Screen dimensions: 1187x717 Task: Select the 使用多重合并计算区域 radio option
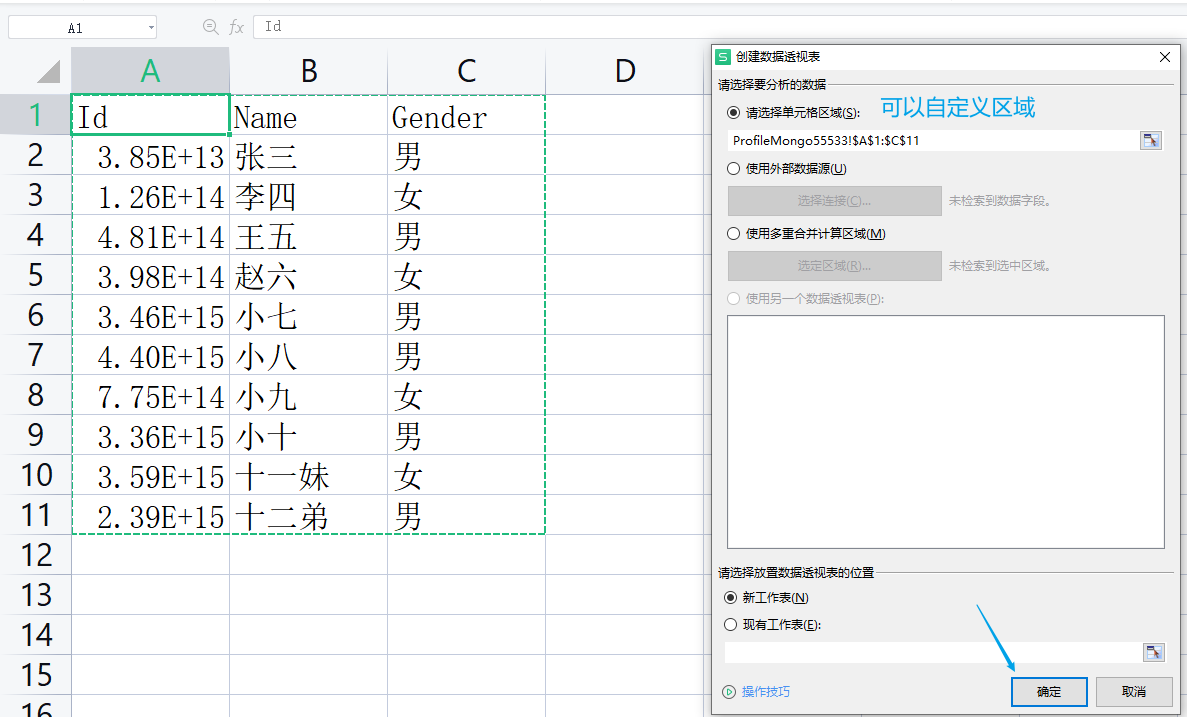(733, 234)
